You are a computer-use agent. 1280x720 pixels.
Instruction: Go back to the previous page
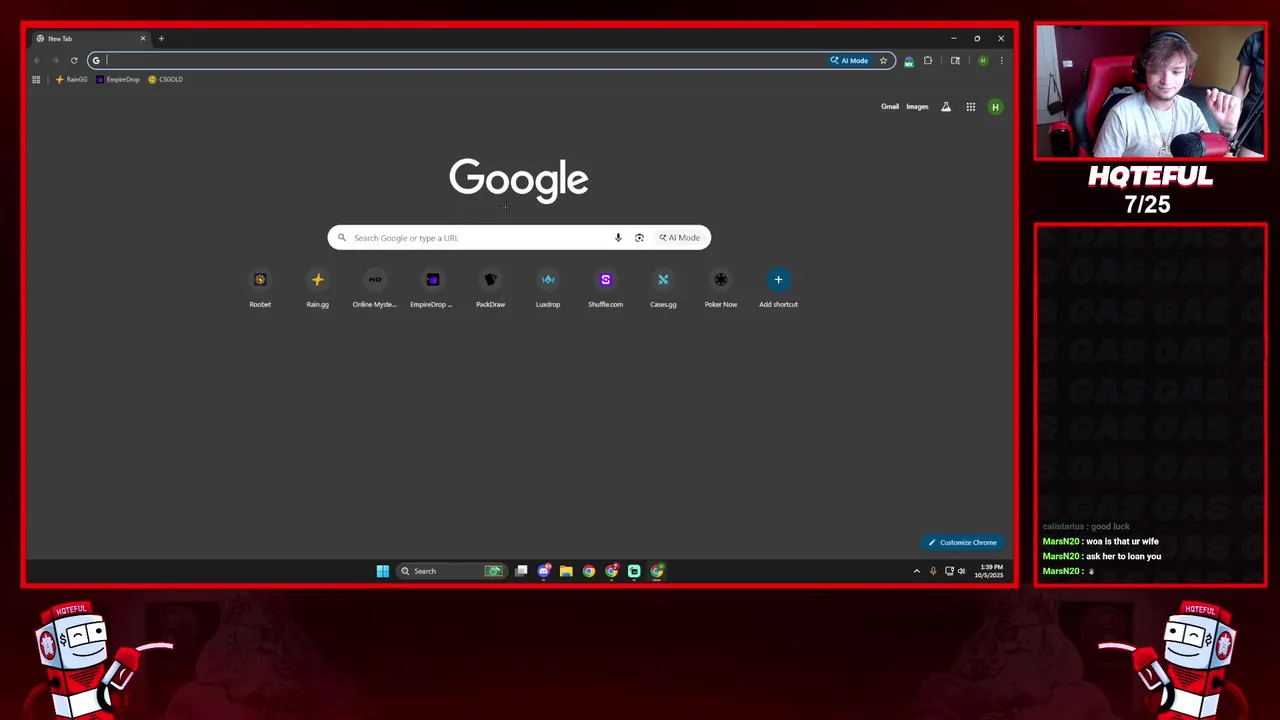(x=37, y=60)
